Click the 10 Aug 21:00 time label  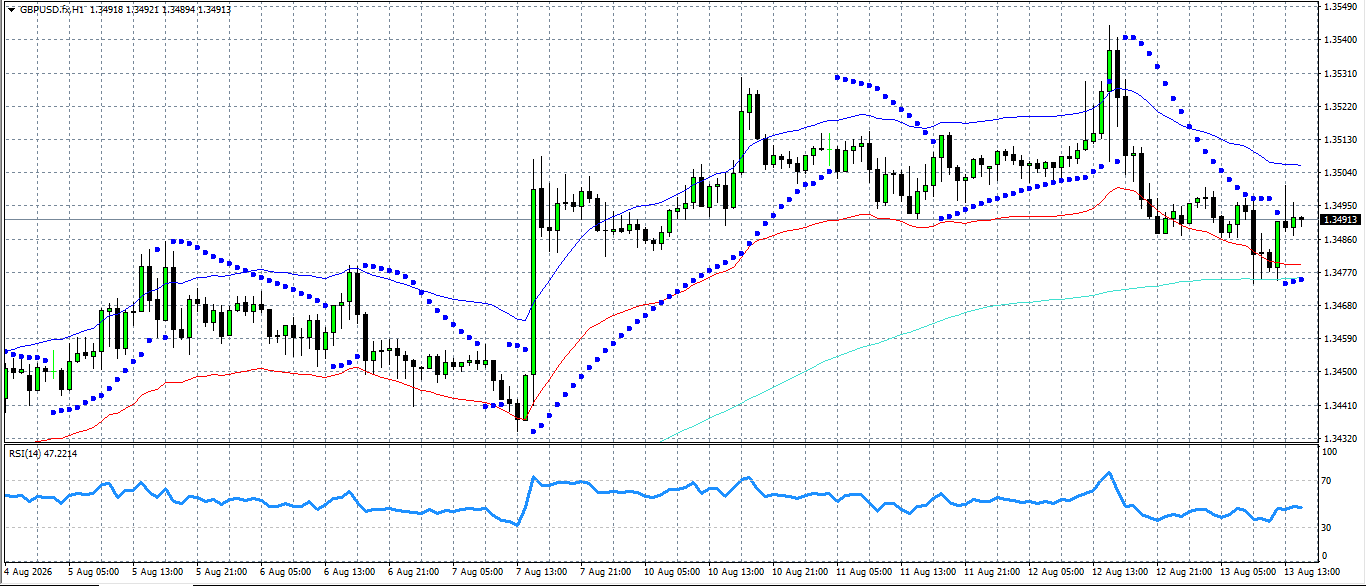[799, 572]
